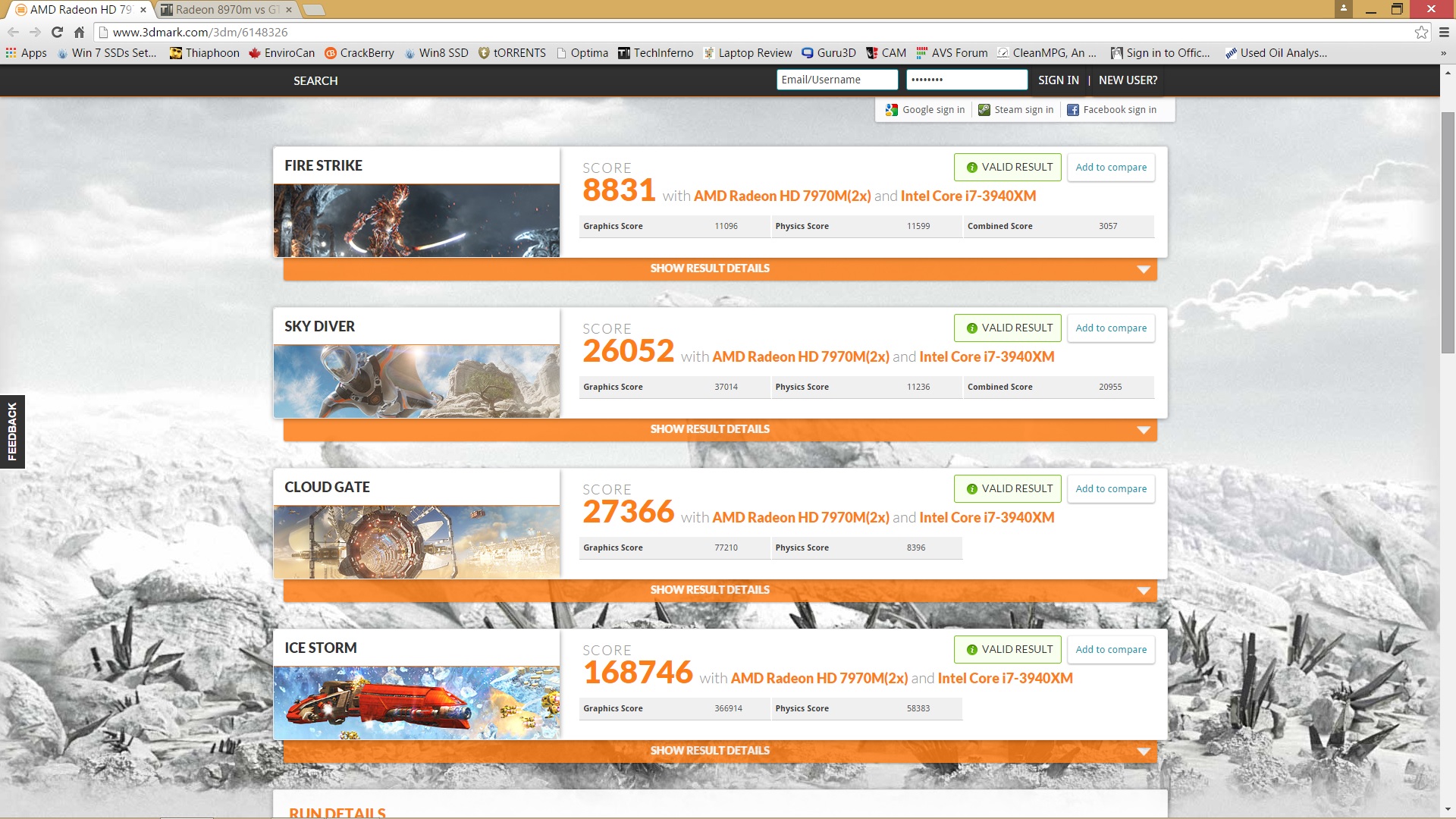This screenshot has height=819, width=1456.
Task: Expand Ice Storm SHOW RESULT DETAILS
Action: pos(720,751)
